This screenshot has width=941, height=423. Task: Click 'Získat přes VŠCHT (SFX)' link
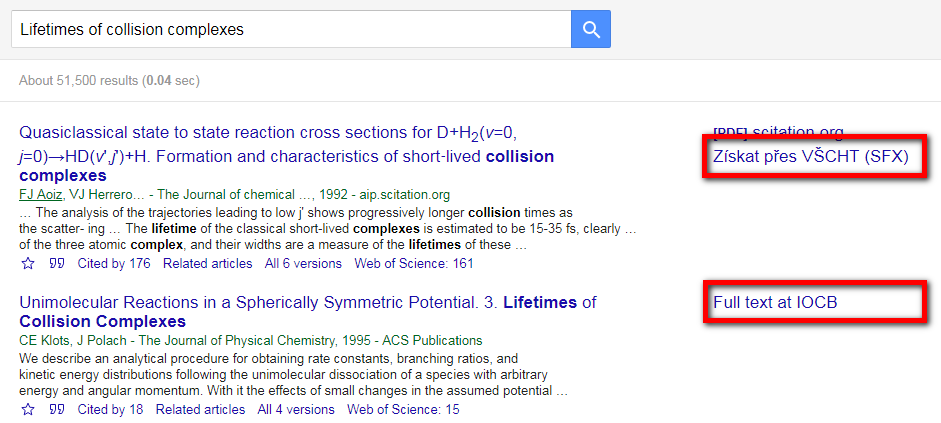811,157
